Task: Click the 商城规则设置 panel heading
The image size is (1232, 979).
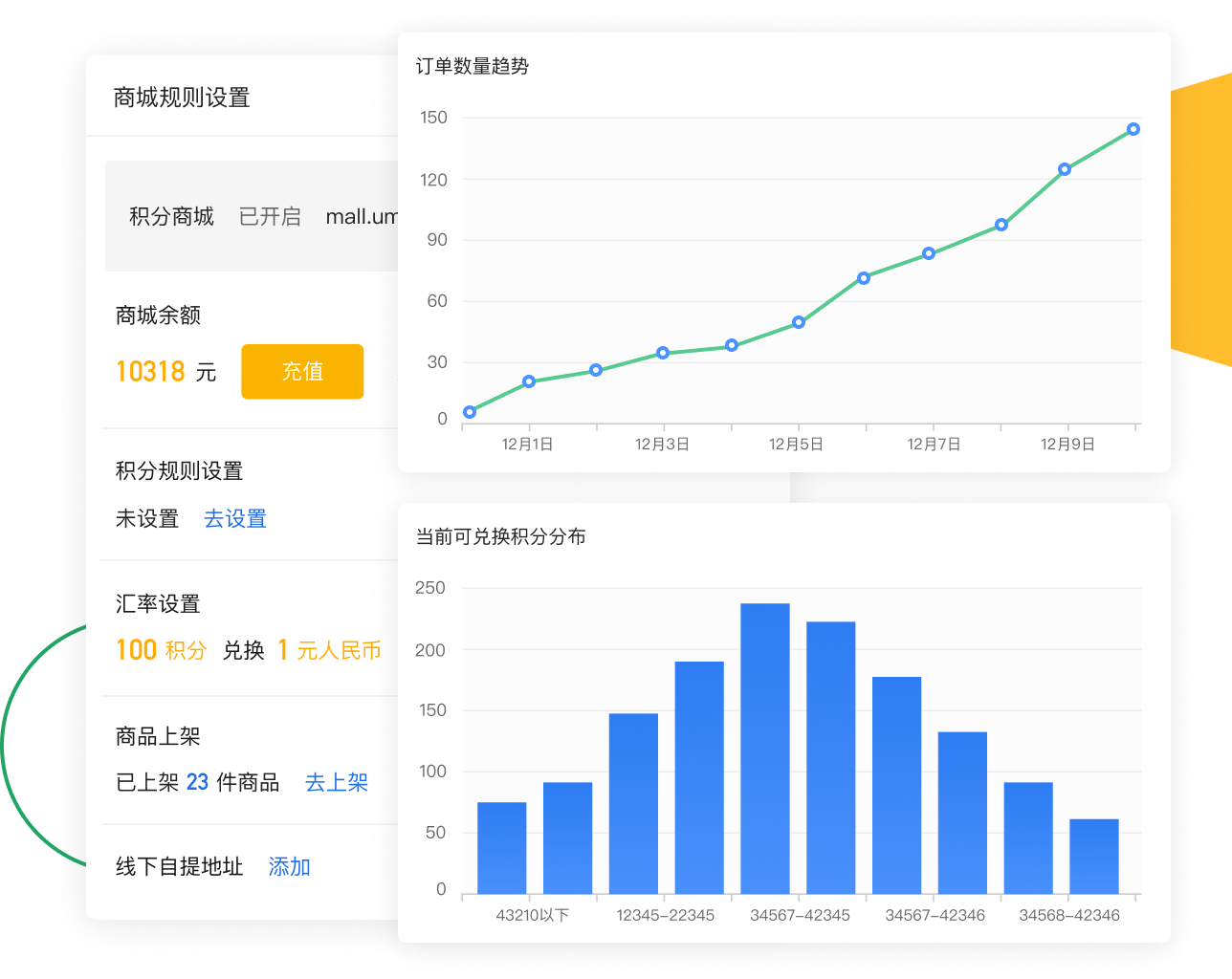Action: (182, 98)
